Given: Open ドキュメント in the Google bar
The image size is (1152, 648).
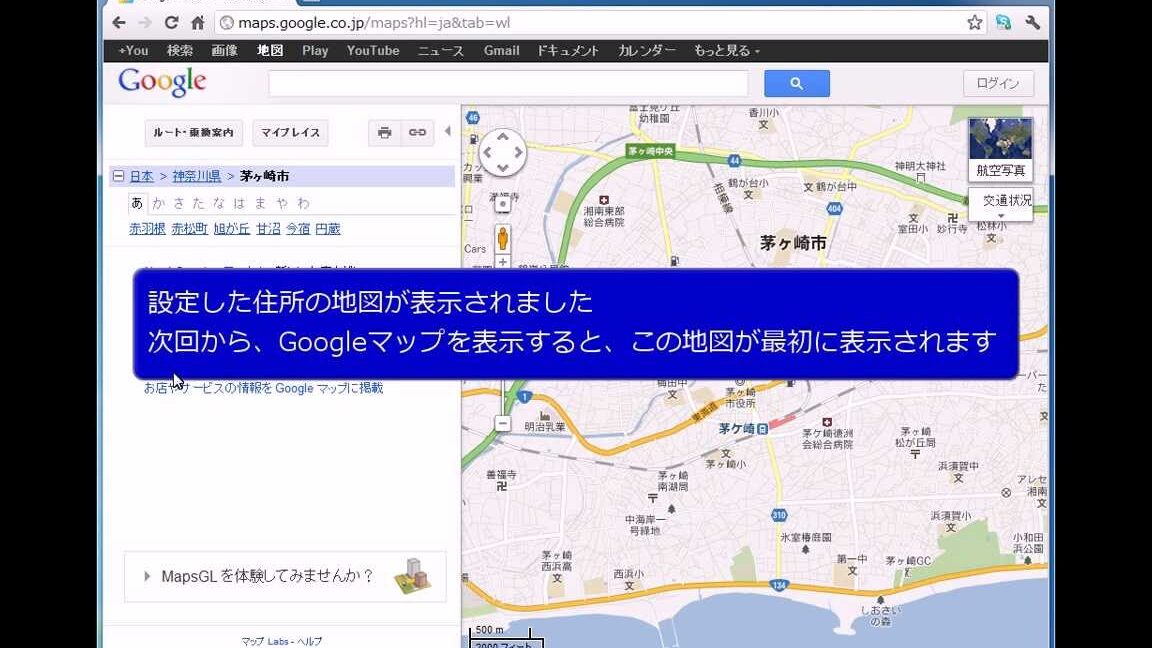Looking at the screenshot, I should (x=568, y=51).
